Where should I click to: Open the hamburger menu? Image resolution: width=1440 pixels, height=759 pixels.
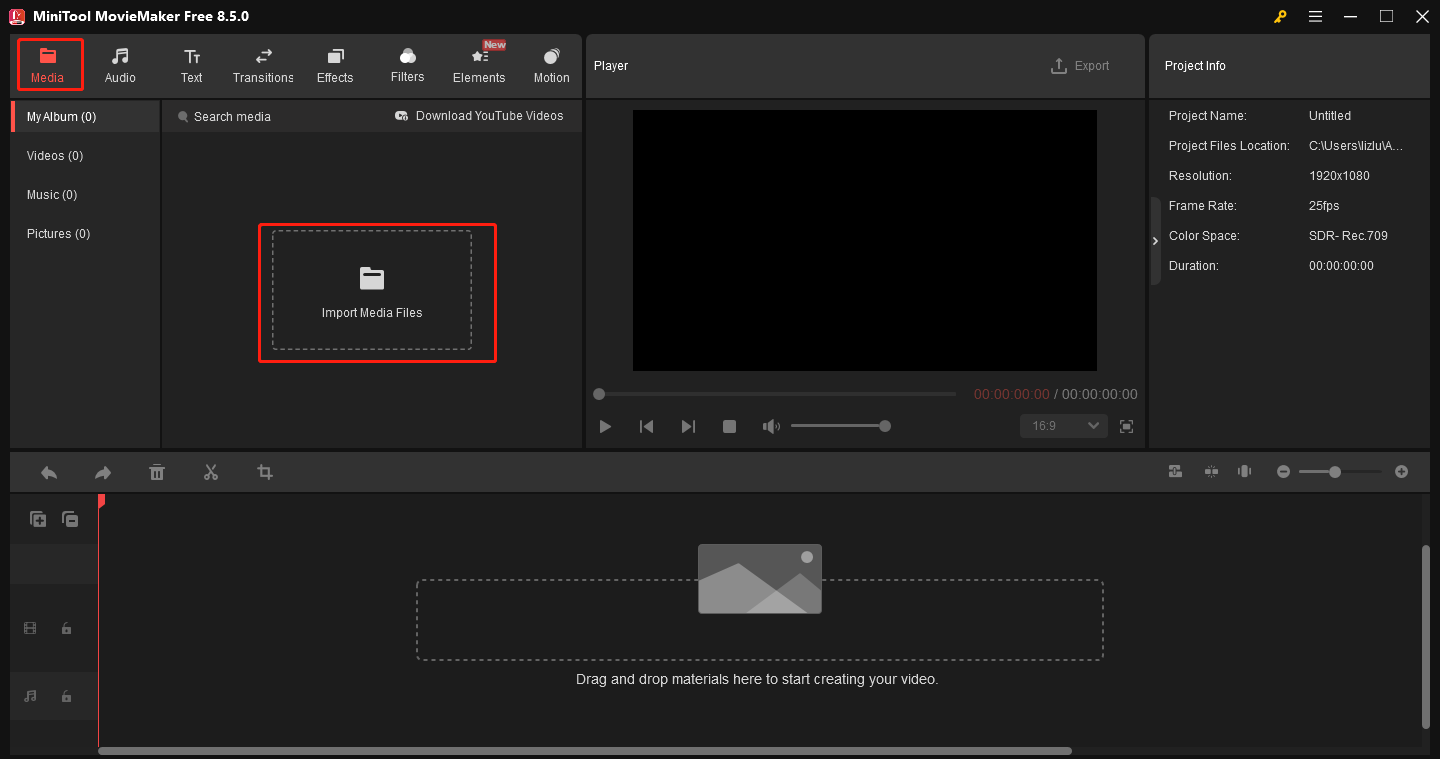pyautogui.click(x=1315, y=16)
